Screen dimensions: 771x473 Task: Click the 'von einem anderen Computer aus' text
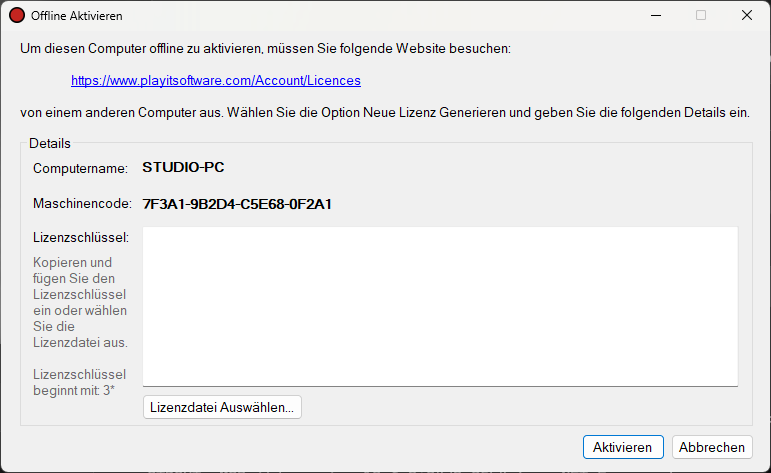click(385, 113)
